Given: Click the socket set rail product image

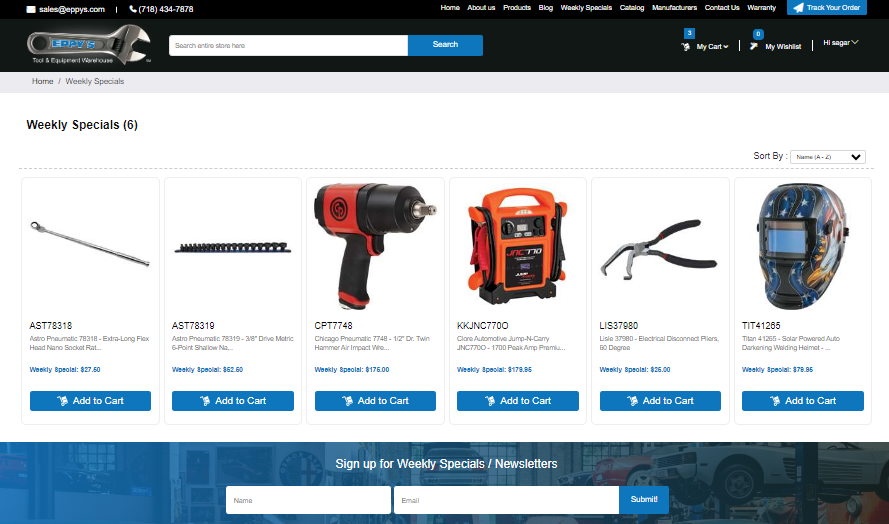Looking at the screenshot, I should [x=232, y=247].
